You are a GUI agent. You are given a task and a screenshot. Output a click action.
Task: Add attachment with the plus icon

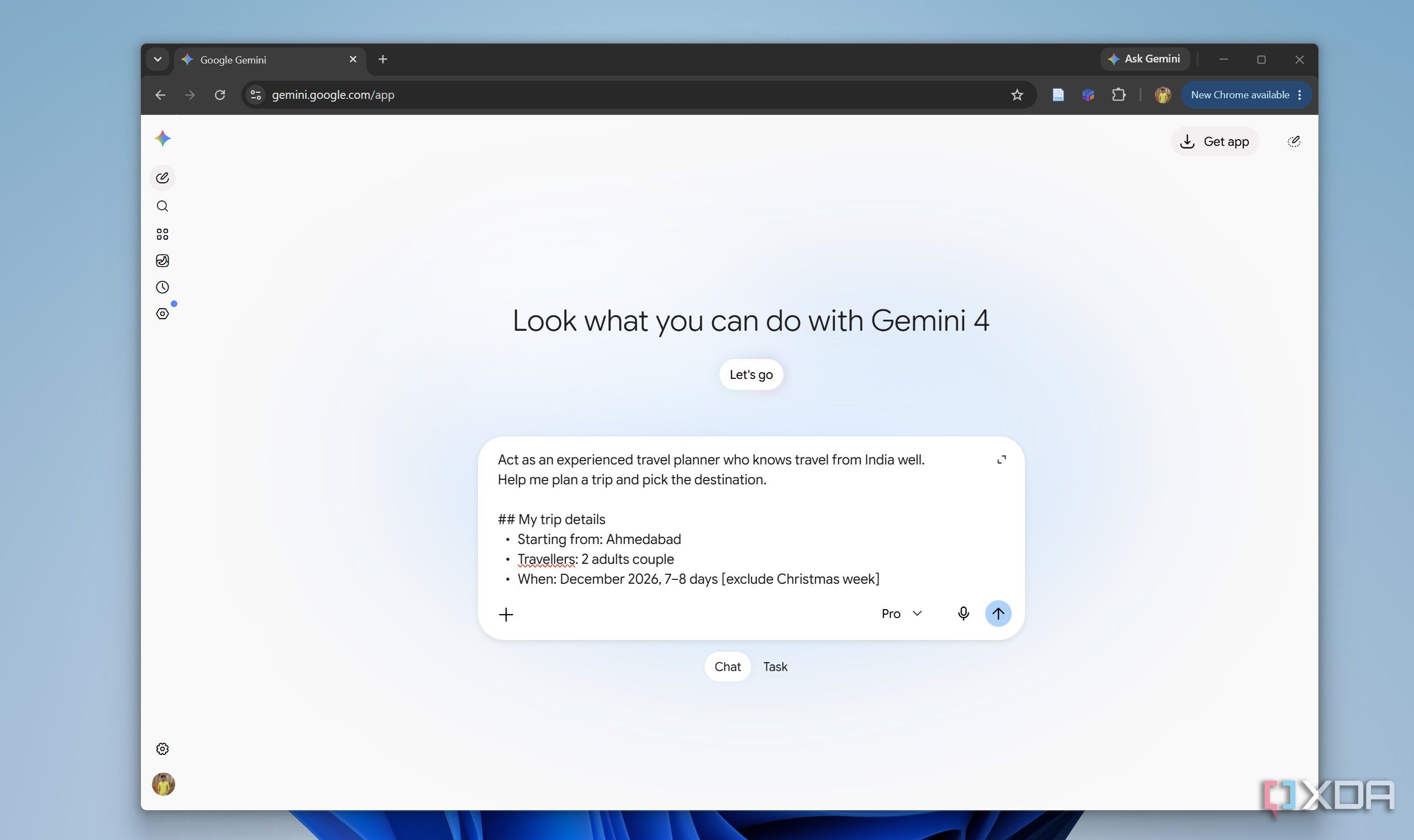506,614
